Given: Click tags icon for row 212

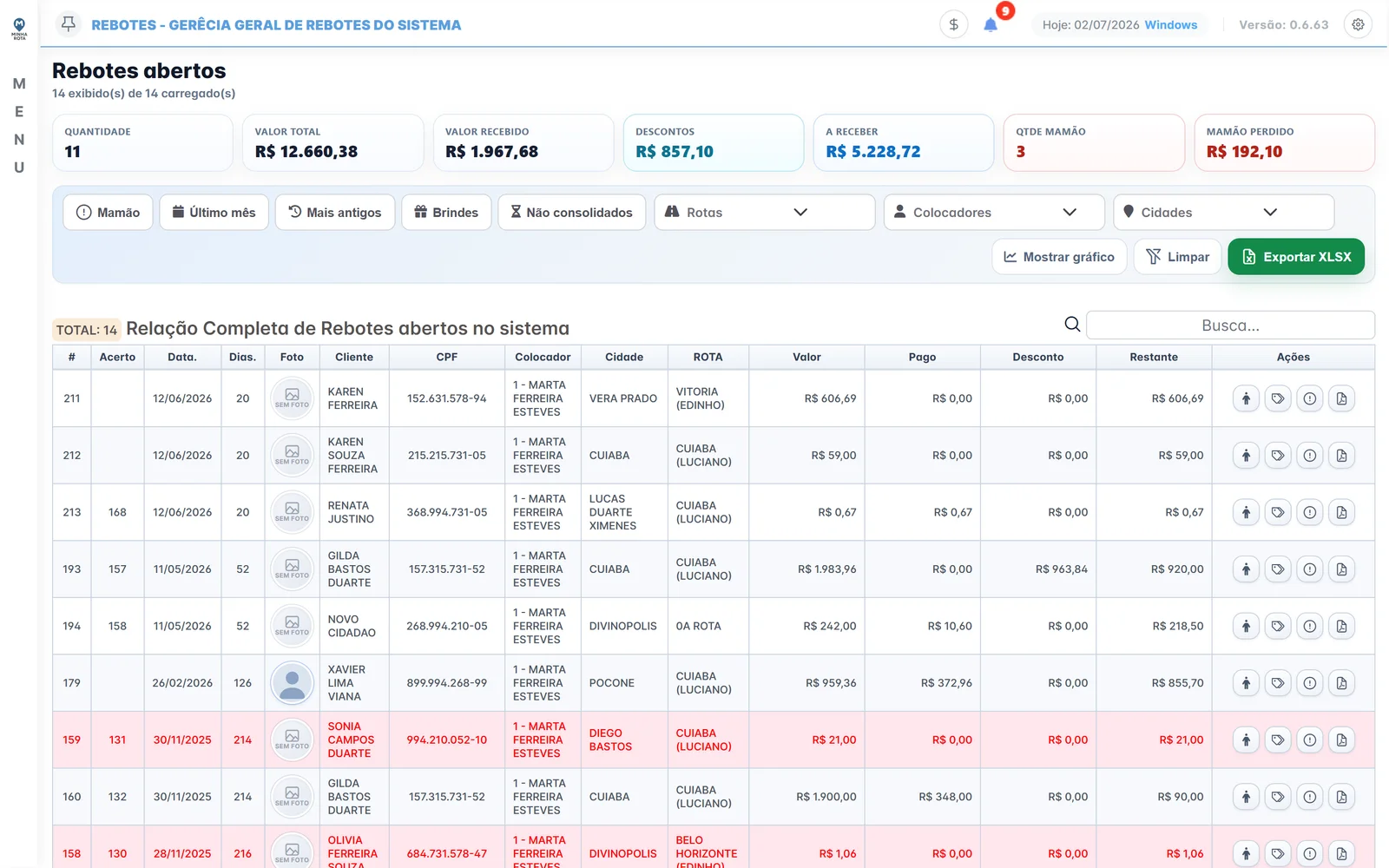Looking at the screenshot, I should 1278,456.
